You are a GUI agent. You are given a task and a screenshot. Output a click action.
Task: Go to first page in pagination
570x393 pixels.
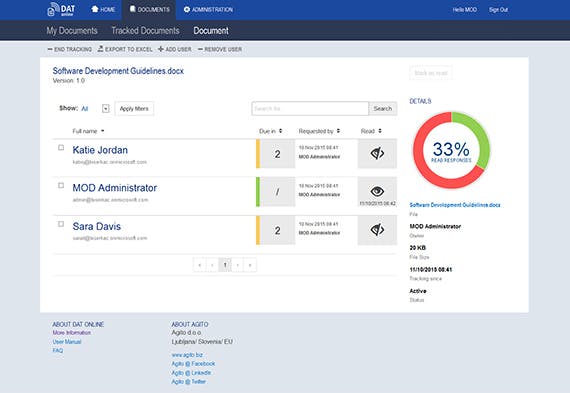[200, 265]
